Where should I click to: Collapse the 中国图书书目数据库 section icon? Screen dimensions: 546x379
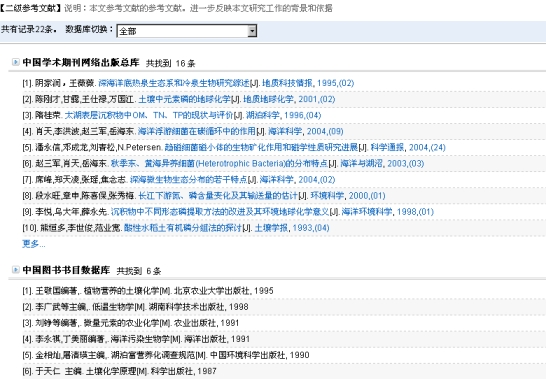[x=16, y=270]
